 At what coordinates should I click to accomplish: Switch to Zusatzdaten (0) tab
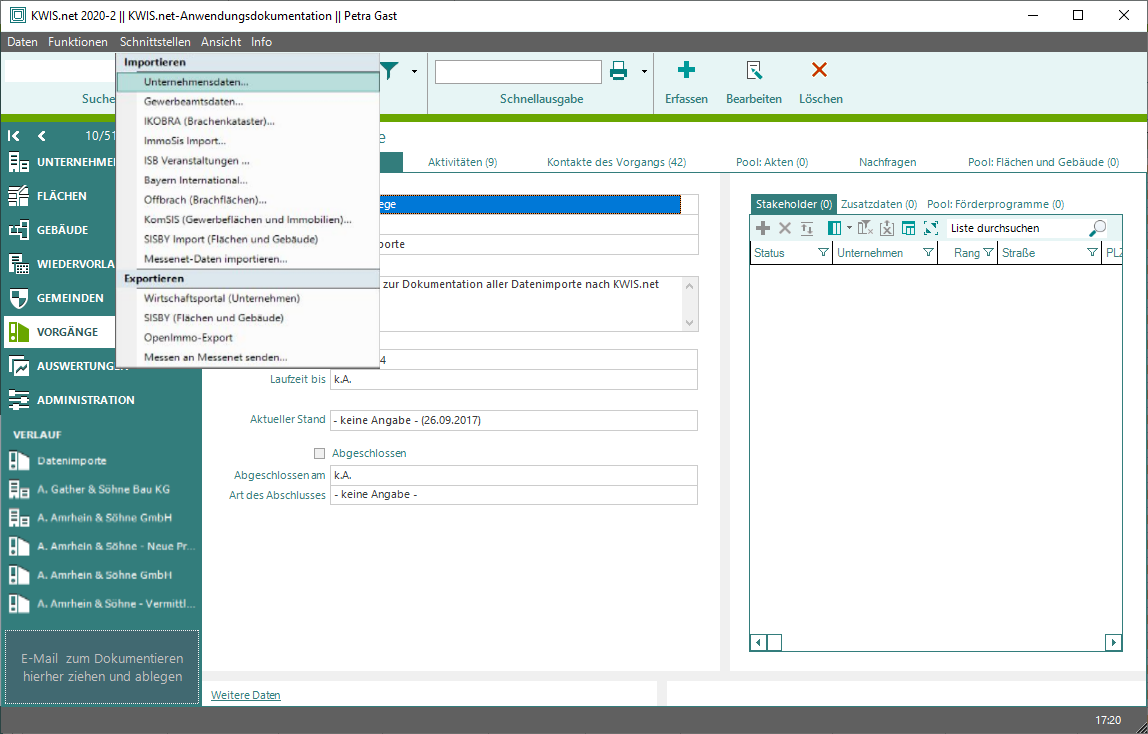pyautogui.click(x=879, y=204)
